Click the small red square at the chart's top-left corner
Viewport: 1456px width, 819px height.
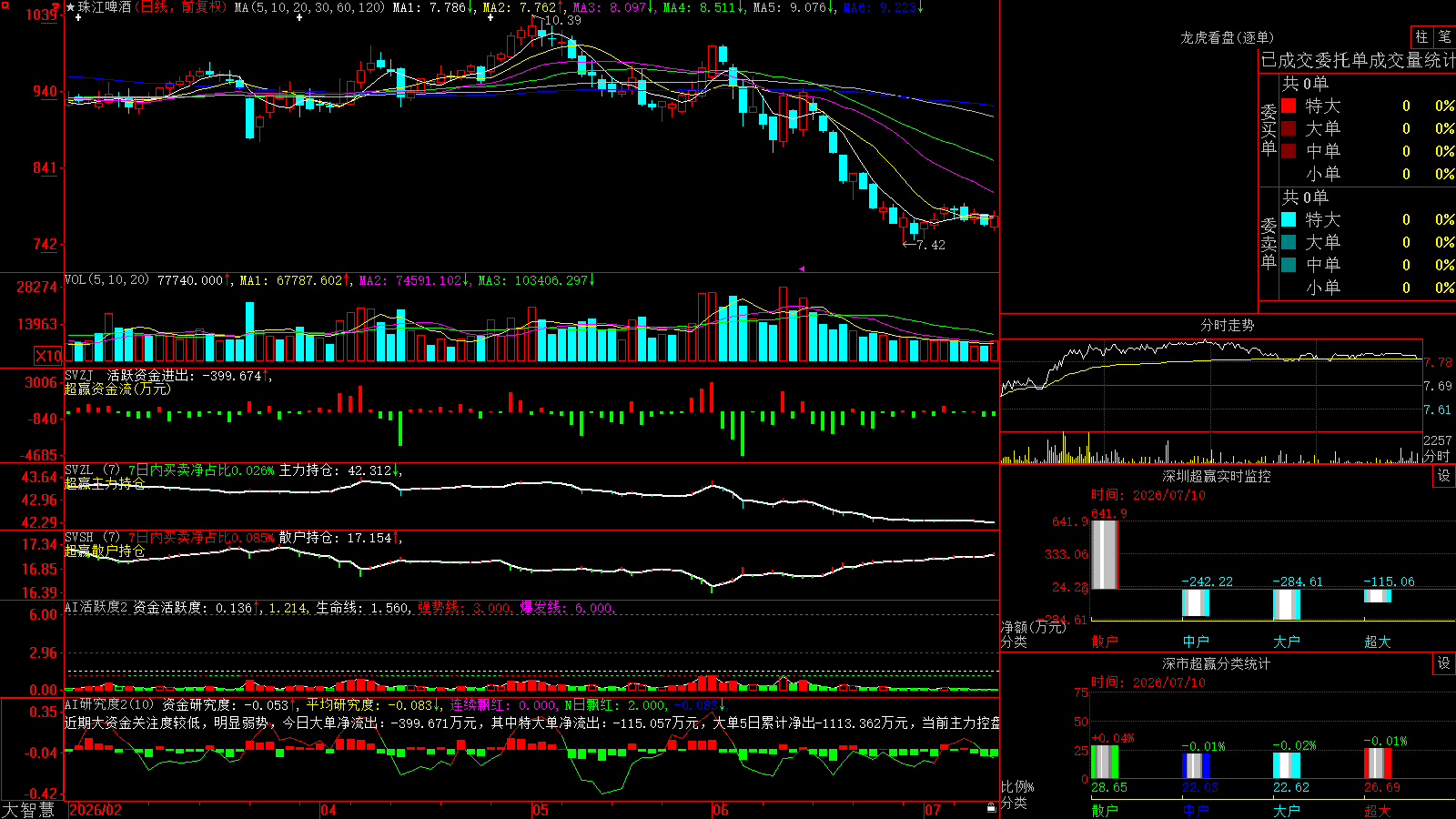tap(4, 5)
